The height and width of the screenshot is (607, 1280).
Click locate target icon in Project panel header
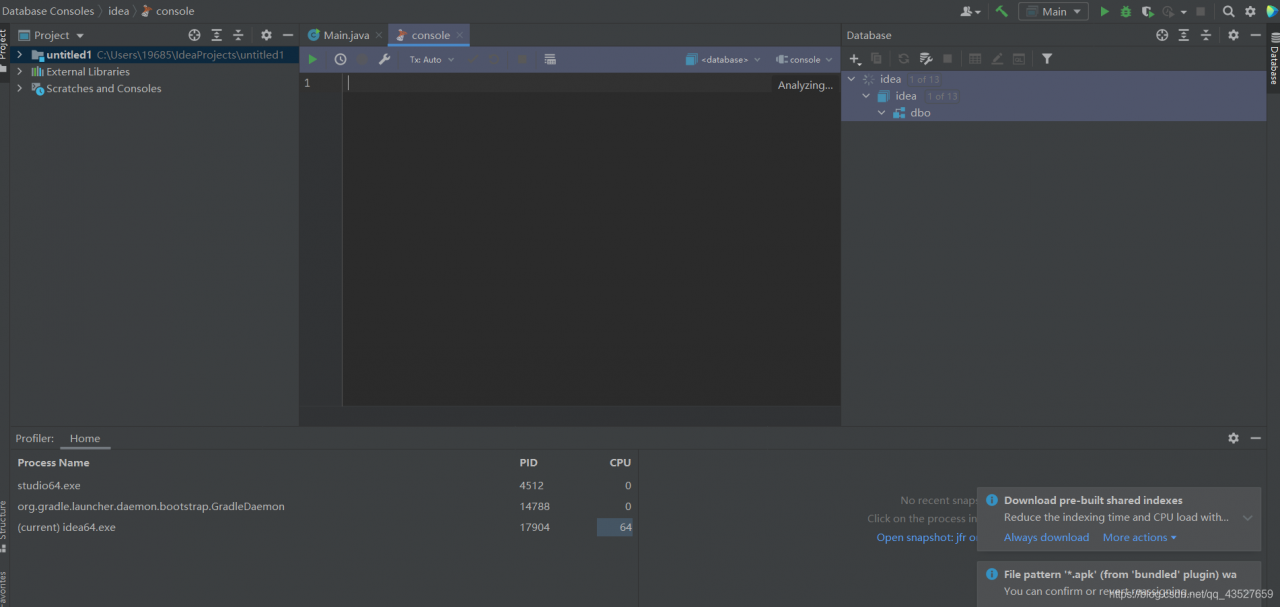click(x=195, y=35)
